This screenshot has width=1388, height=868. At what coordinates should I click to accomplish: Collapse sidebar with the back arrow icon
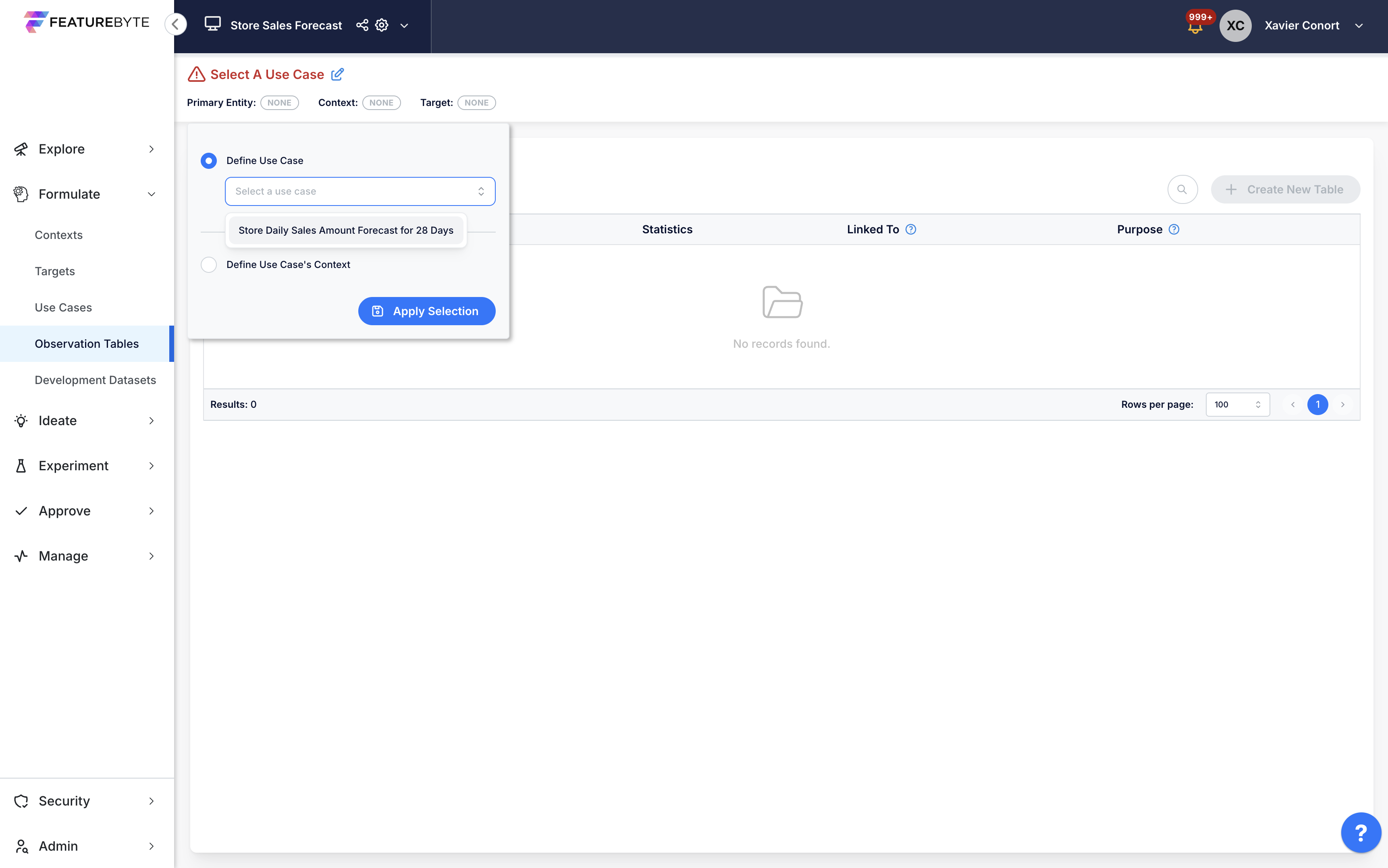pyautogui.click(x=176, y=24)
